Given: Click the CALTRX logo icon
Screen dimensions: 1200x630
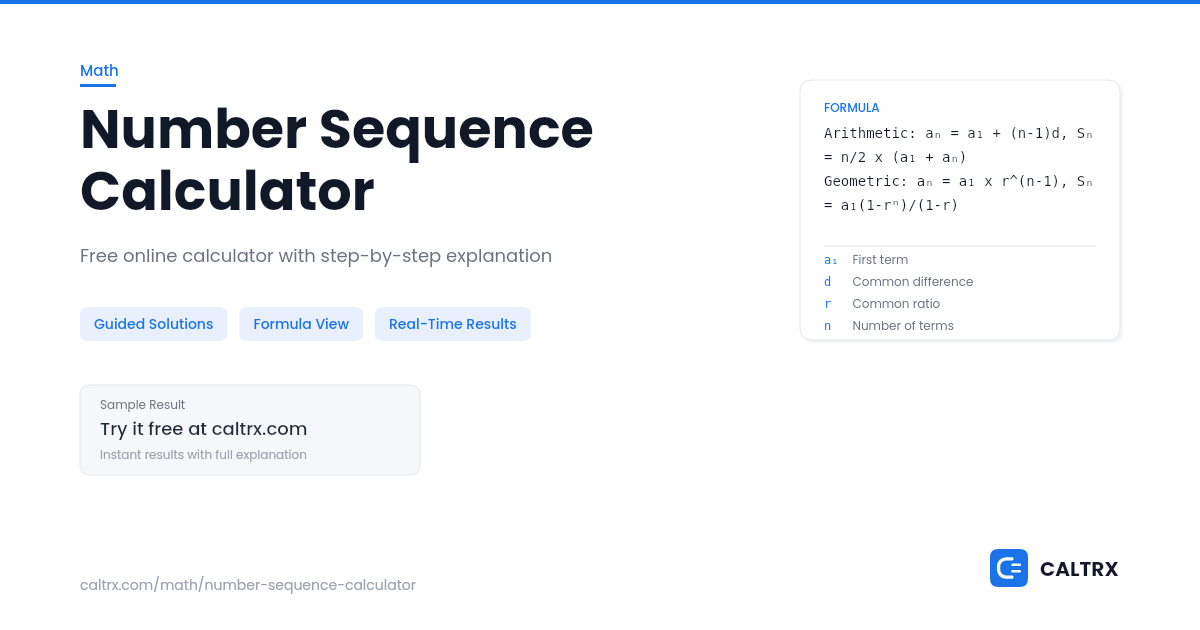Looking at the screenshot, I should [1008, 568].
